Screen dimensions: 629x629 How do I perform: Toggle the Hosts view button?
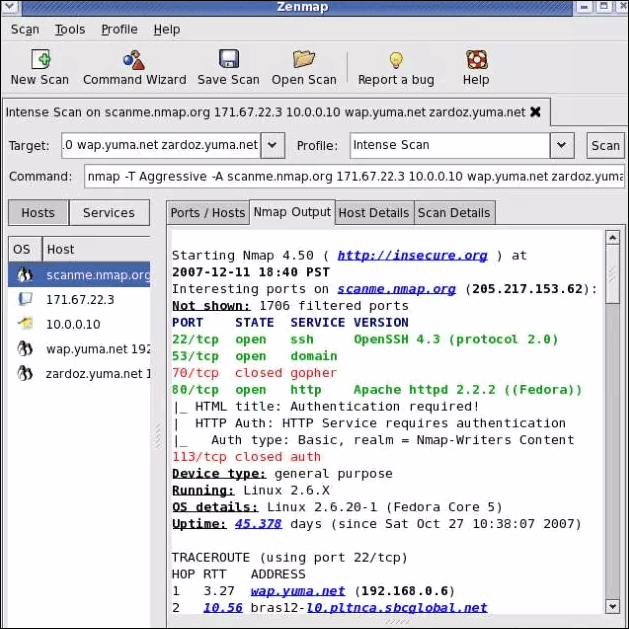(38, 213)
